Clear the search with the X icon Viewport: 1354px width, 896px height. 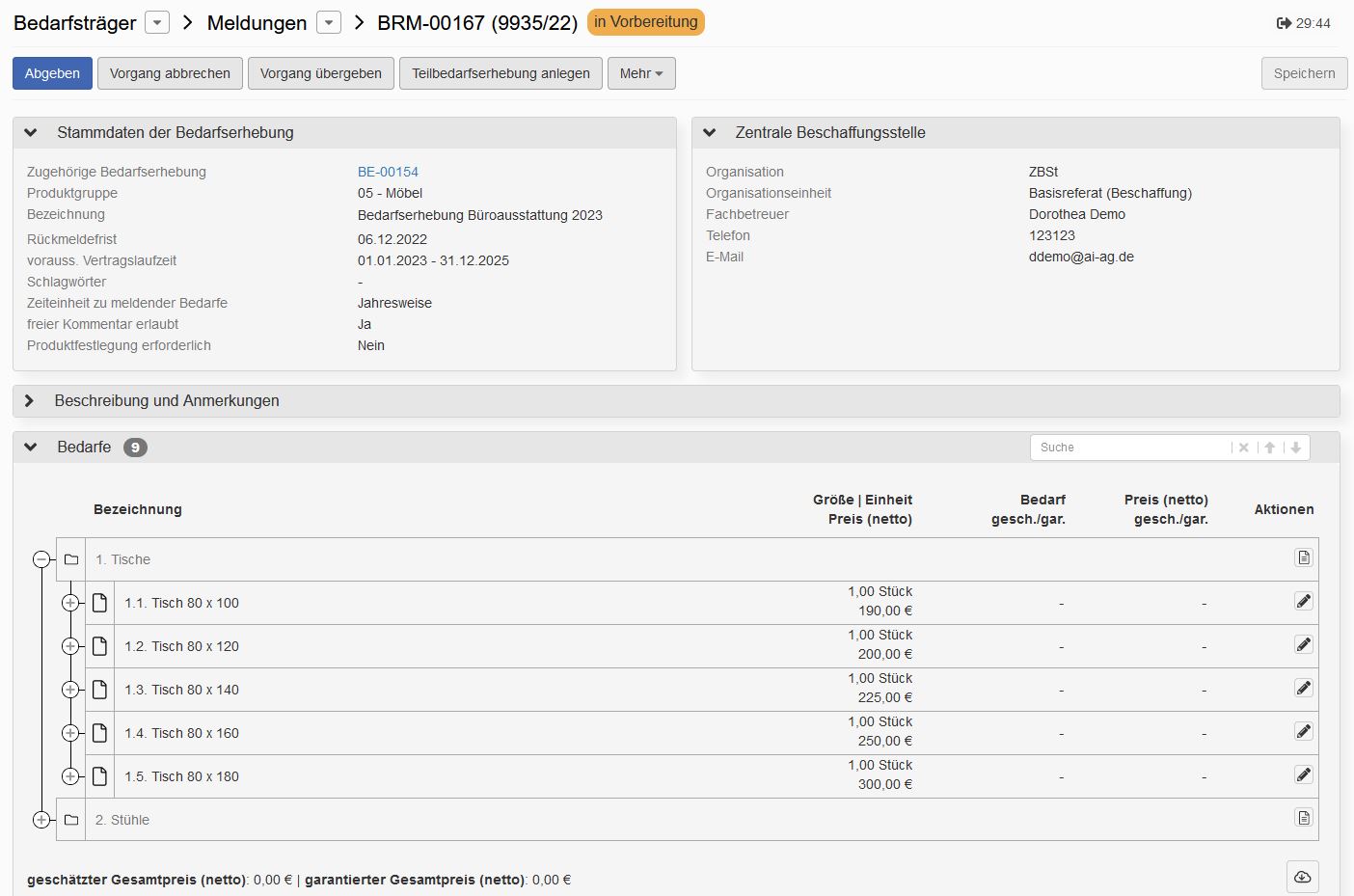[1243, 447]
